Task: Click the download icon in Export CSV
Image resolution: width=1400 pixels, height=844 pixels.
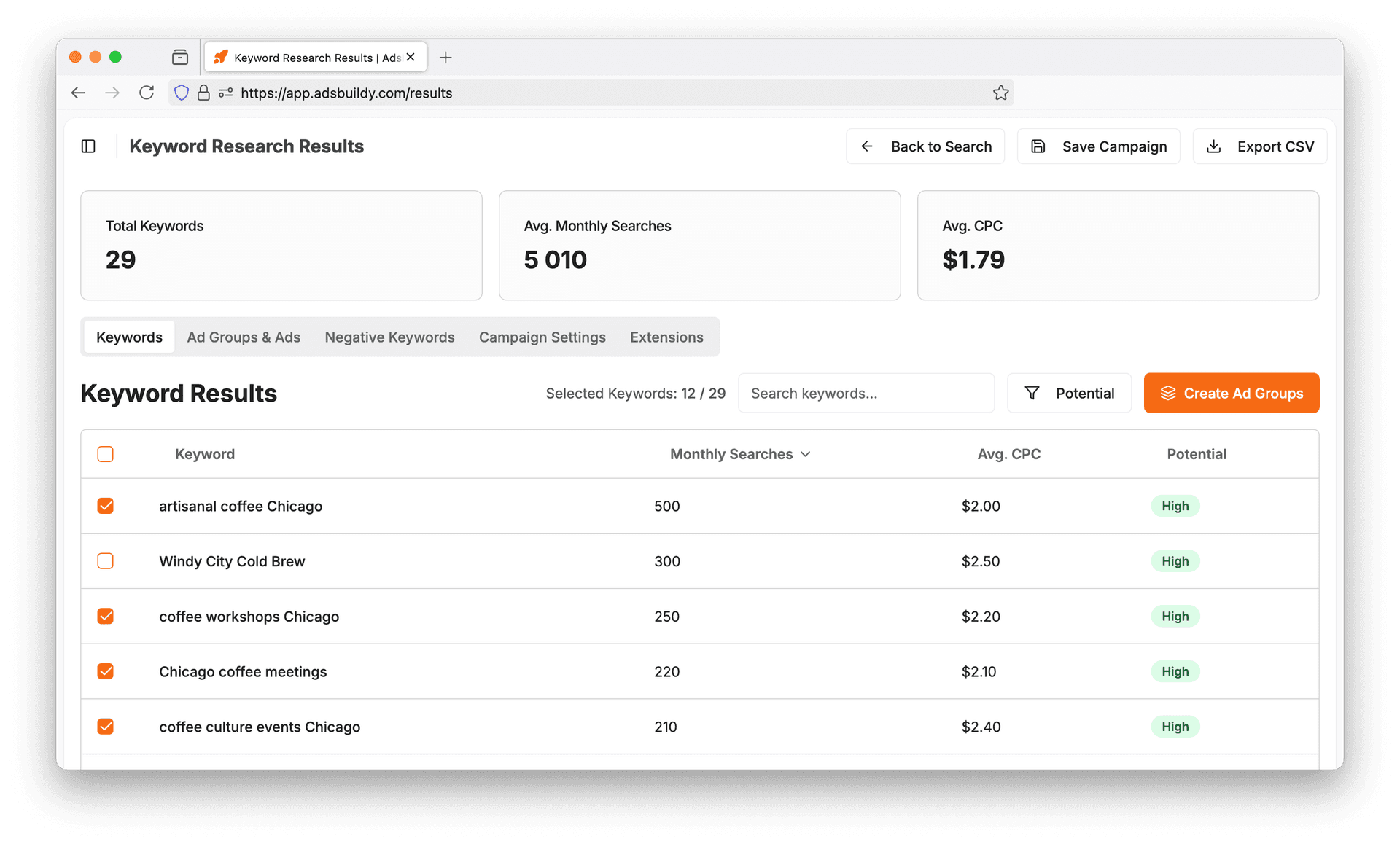Action: tap(1214, 146)
